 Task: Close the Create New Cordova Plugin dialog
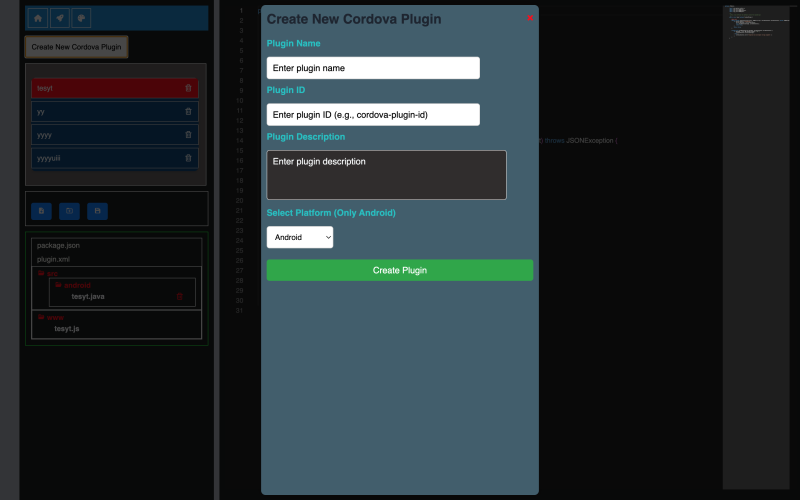coord(530,18)
